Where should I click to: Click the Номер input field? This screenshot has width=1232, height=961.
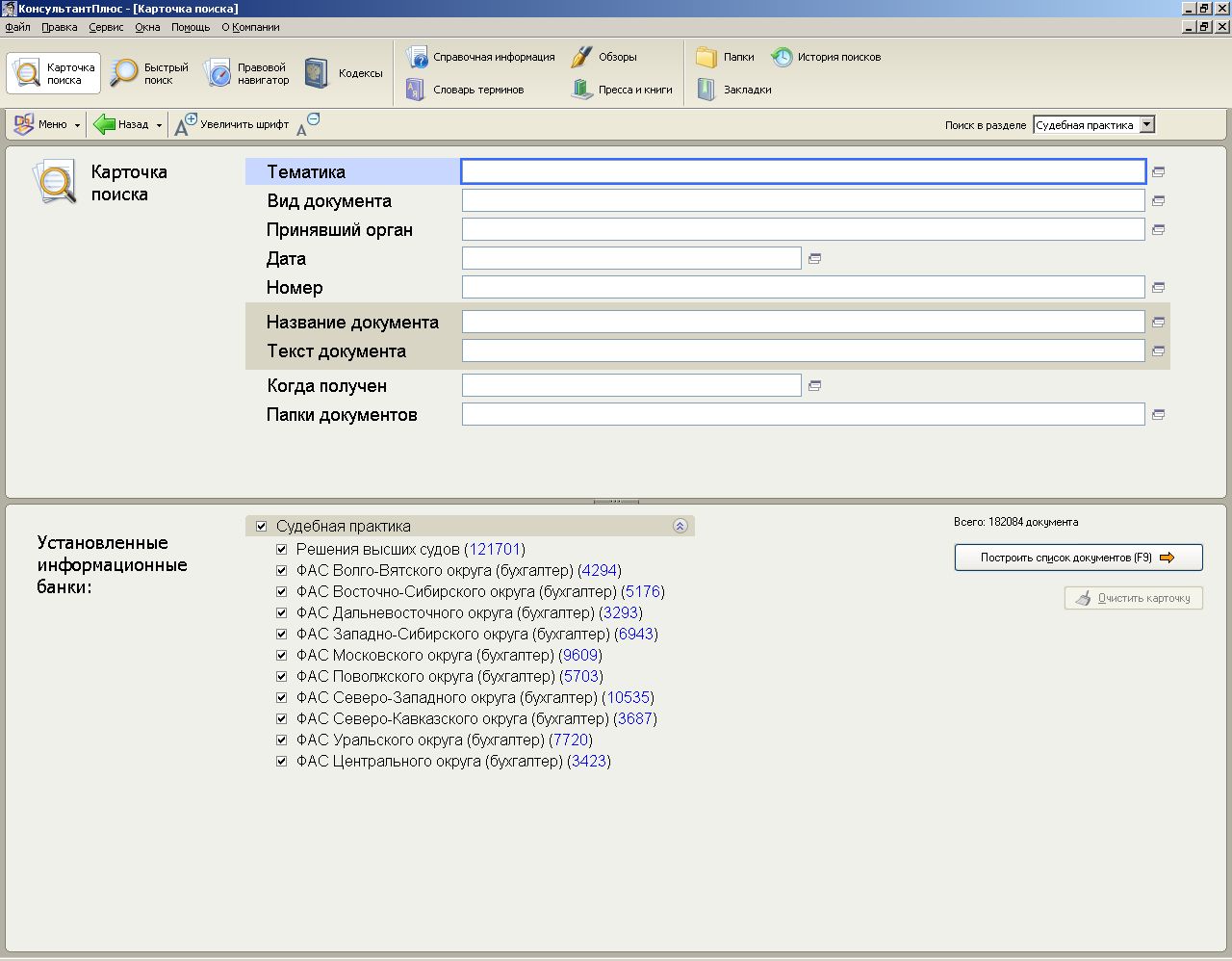tap(804, 287)
